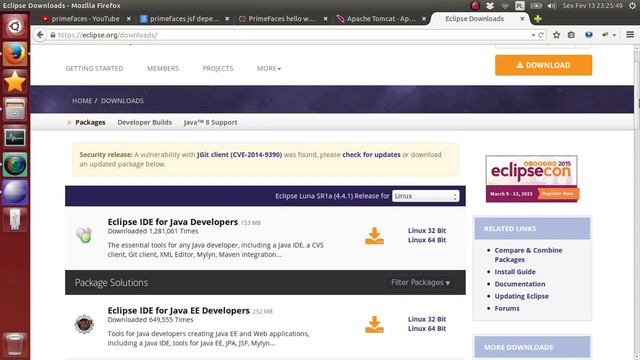Open Forums related link
Image resolution: width=640 pixels, height=360 pixels.
click(507, 308)
